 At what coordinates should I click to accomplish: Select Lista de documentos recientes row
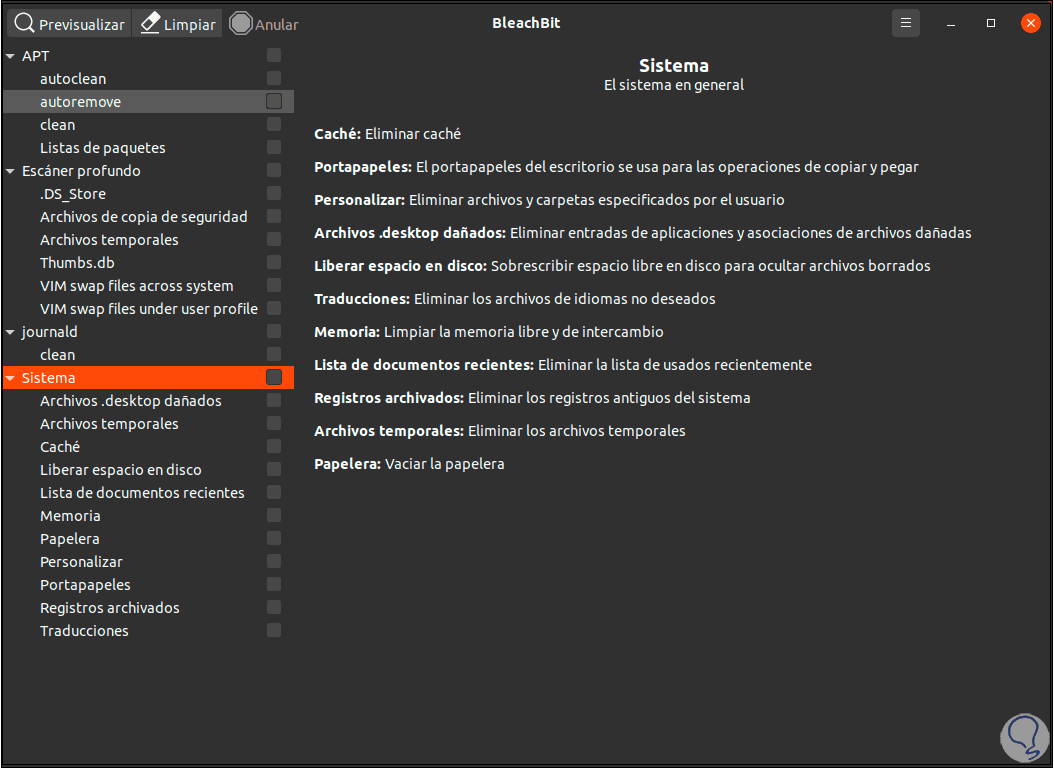coord(149,493)
